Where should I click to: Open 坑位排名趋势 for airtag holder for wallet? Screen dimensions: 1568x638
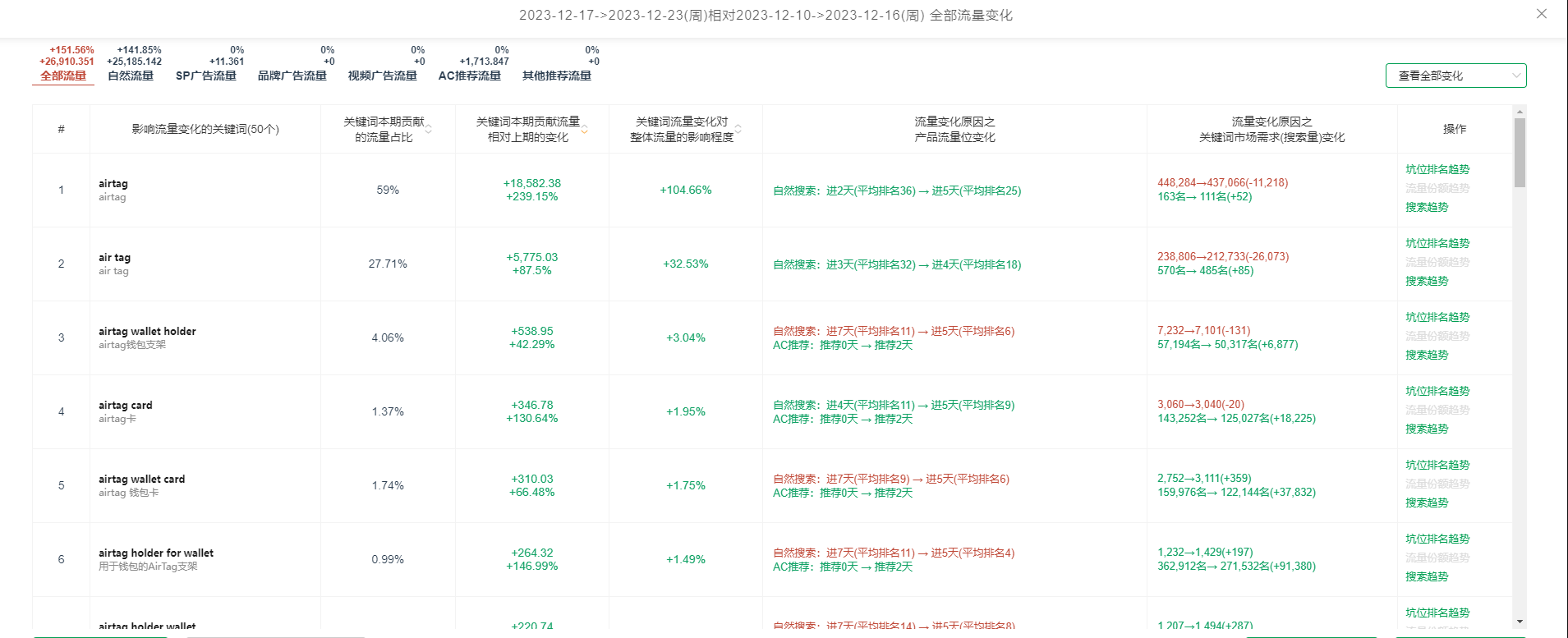[x=1437, y=539]
